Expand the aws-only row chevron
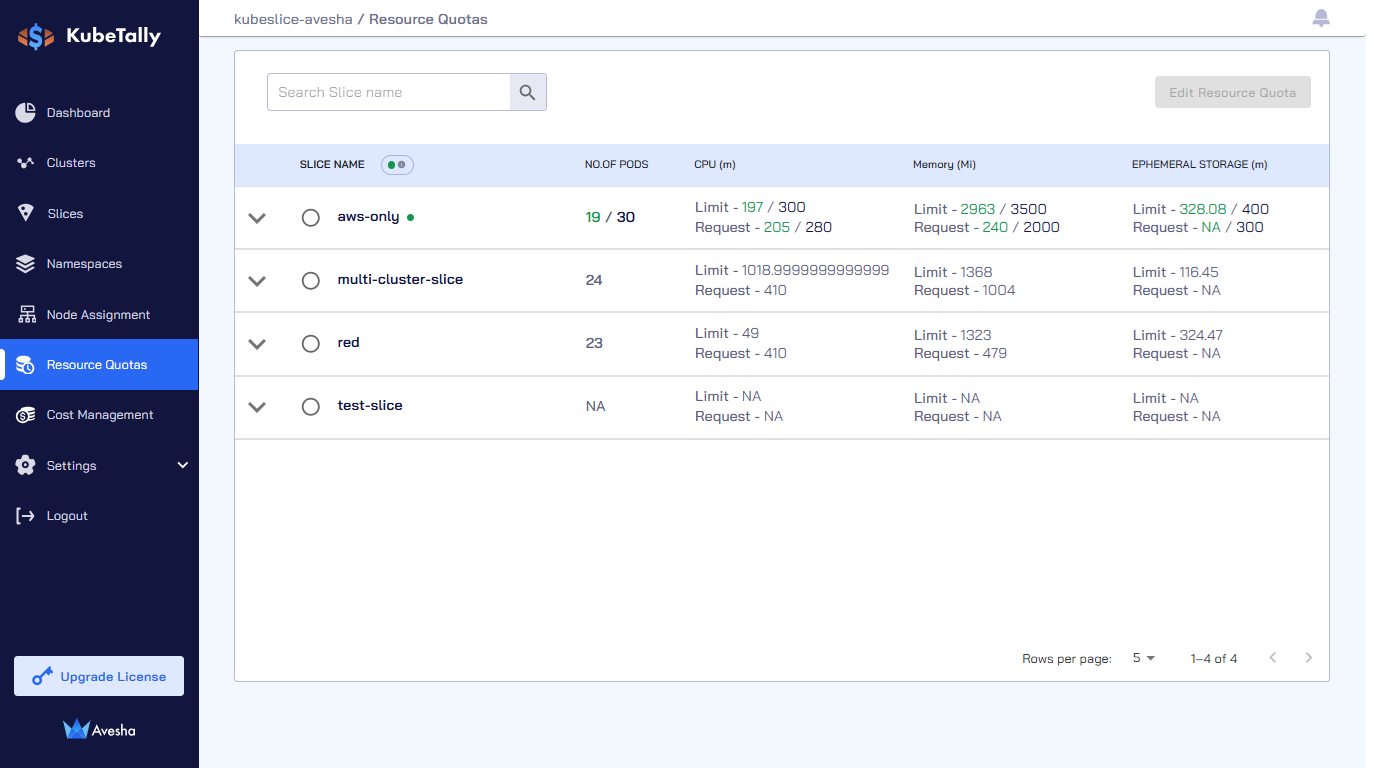1375x782 pixels. (x=257, y=218)
